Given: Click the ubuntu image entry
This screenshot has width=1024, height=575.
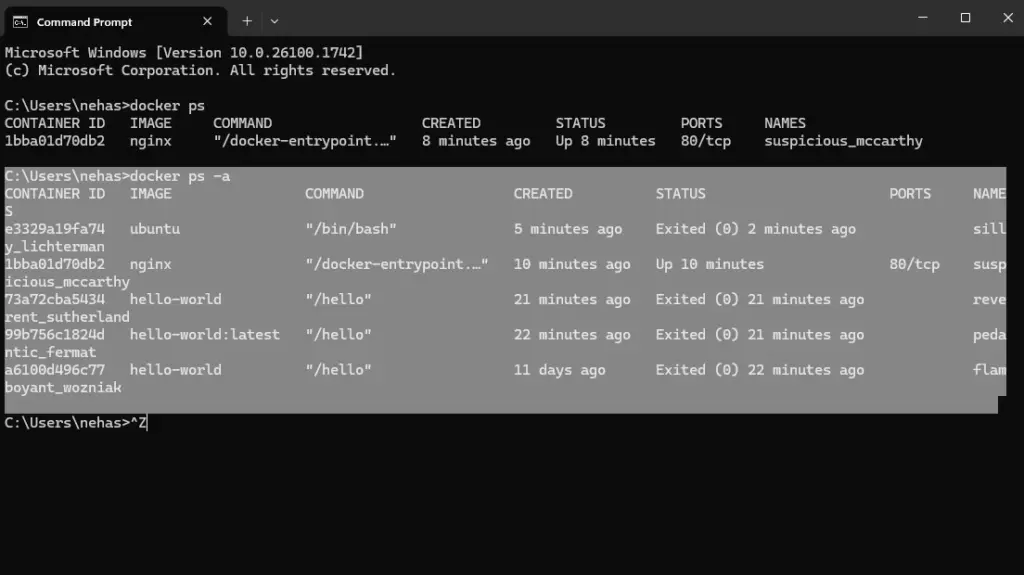Looking at the screenshot, I should click(x=155, y=229).
